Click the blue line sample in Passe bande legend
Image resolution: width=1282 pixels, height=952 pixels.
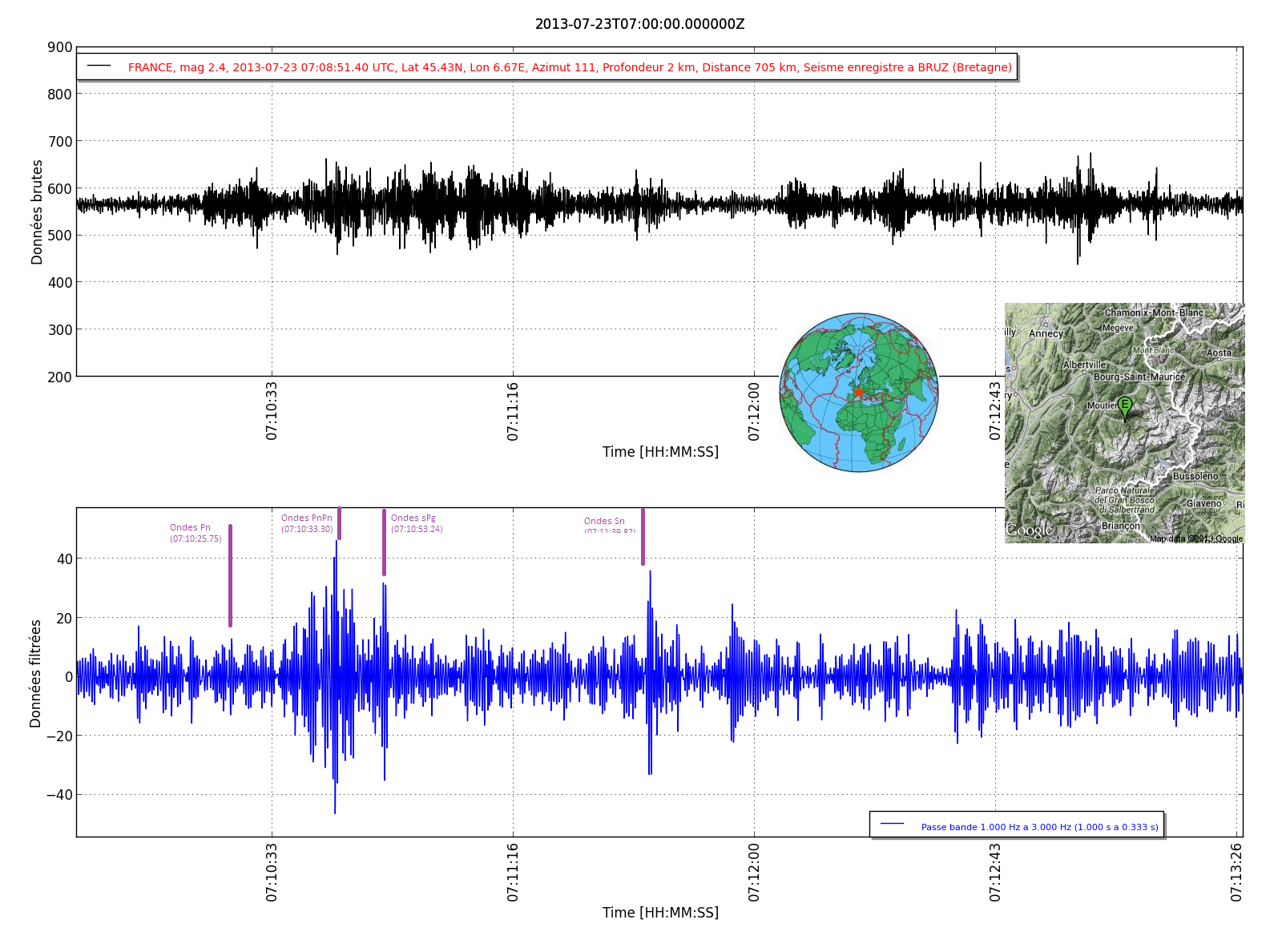(x=892, y=824)
